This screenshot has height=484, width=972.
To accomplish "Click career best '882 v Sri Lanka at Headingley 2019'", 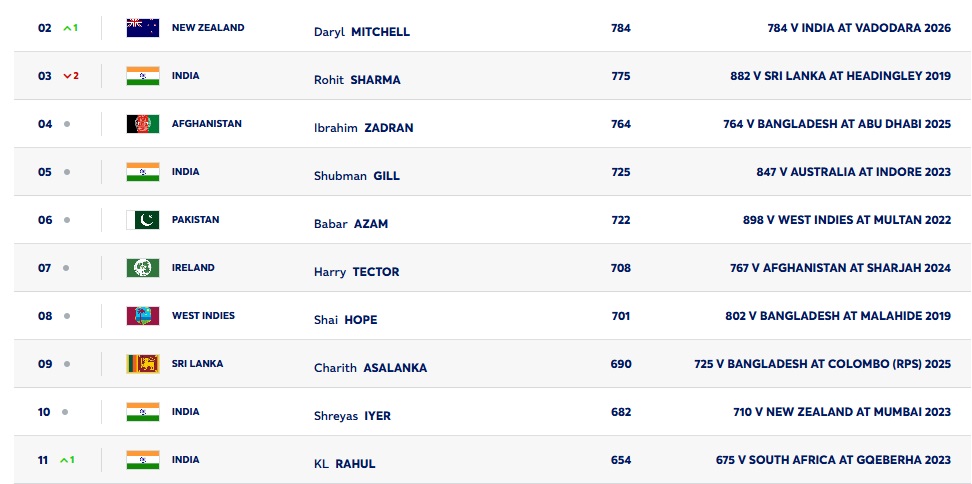I will (x=840, y=76).
